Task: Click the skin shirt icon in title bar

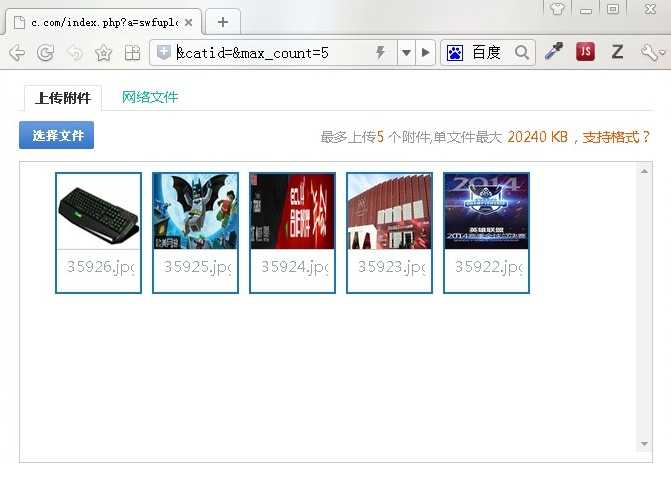Action: coord(557,8)
